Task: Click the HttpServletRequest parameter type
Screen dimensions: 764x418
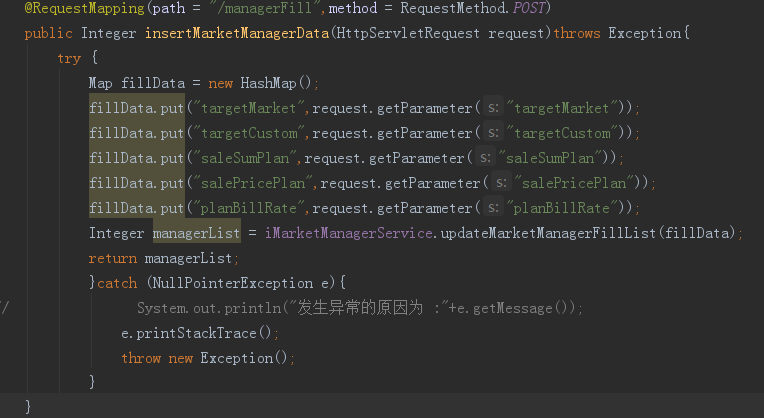Action: 408,33
